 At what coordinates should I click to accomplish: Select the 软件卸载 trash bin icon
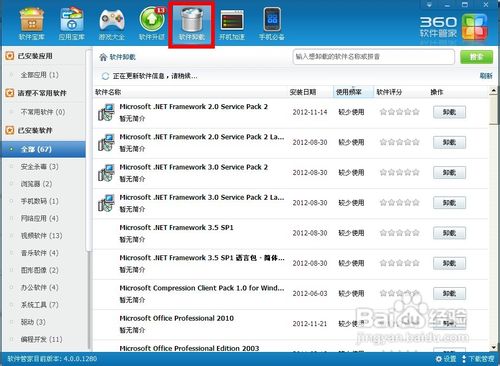click(192, 24)
